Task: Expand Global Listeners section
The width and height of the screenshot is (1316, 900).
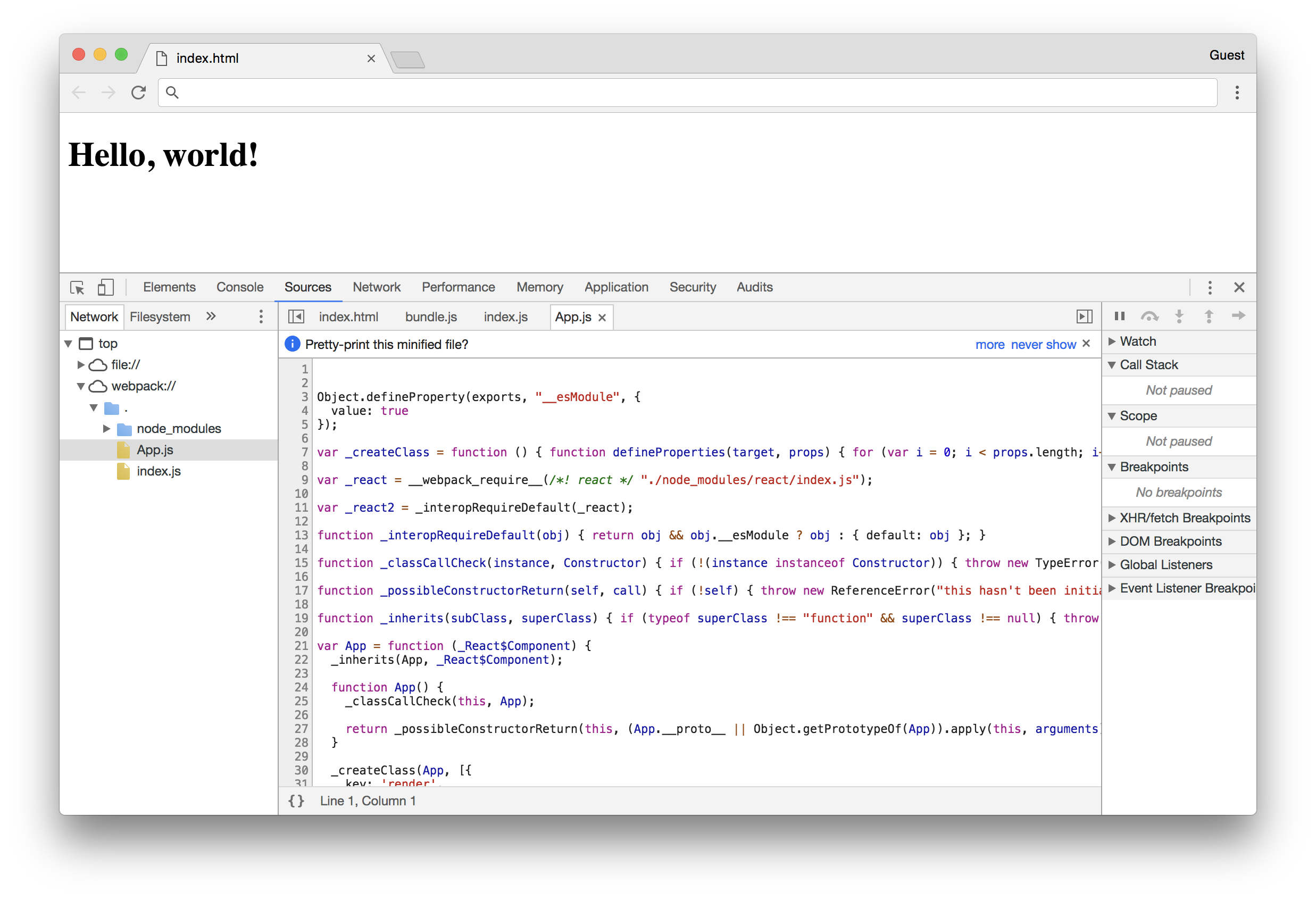Action: [1112, 565]
